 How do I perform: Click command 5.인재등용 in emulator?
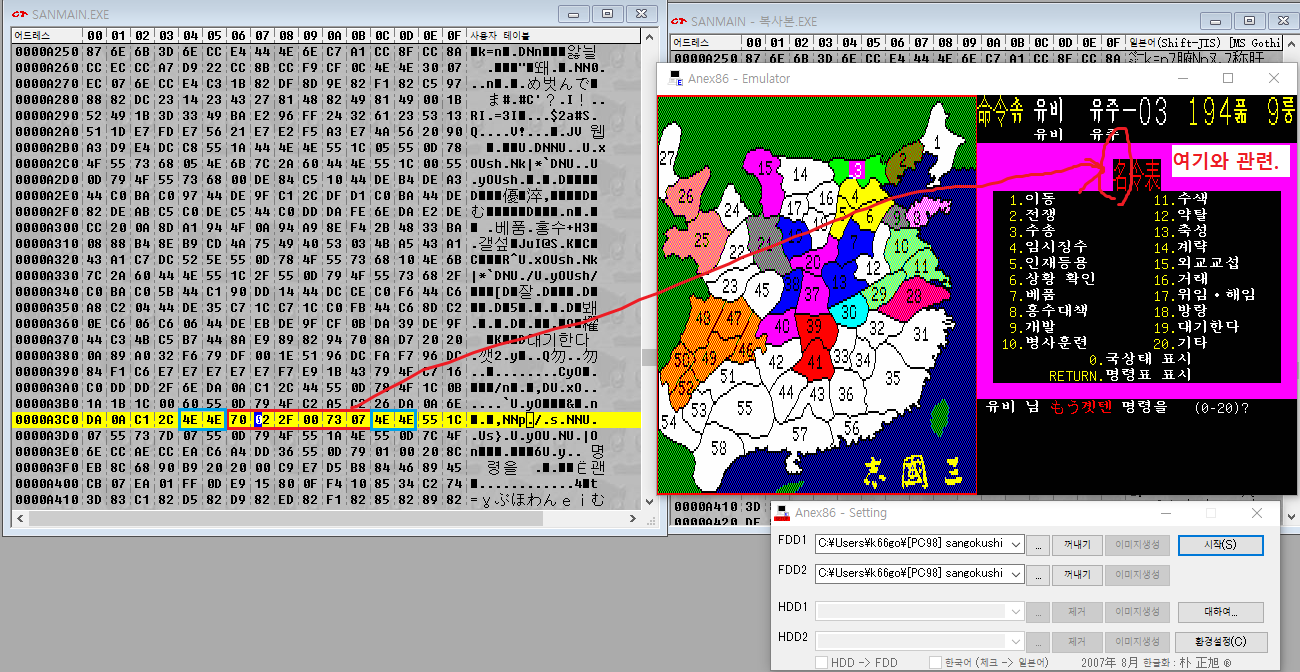pyautogui.click(x=1047, y=262)
